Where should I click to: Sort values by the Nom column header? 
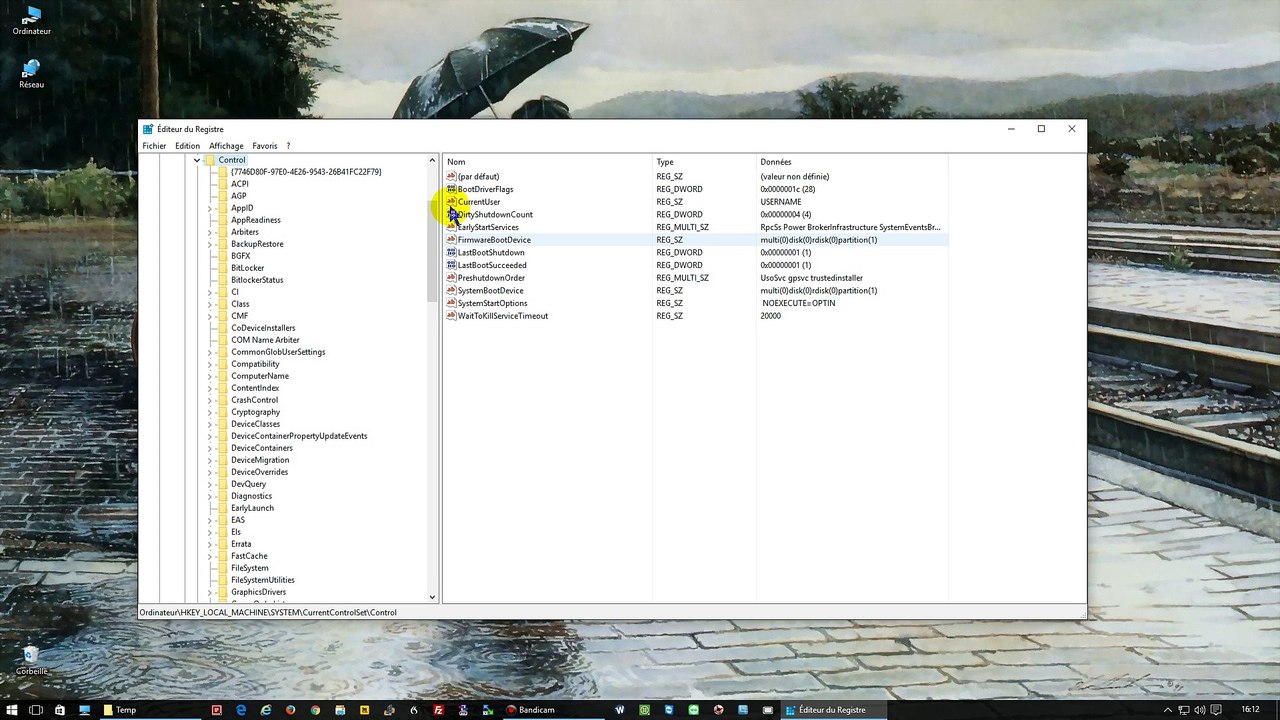pyautogui.click(x=547, y=162)
